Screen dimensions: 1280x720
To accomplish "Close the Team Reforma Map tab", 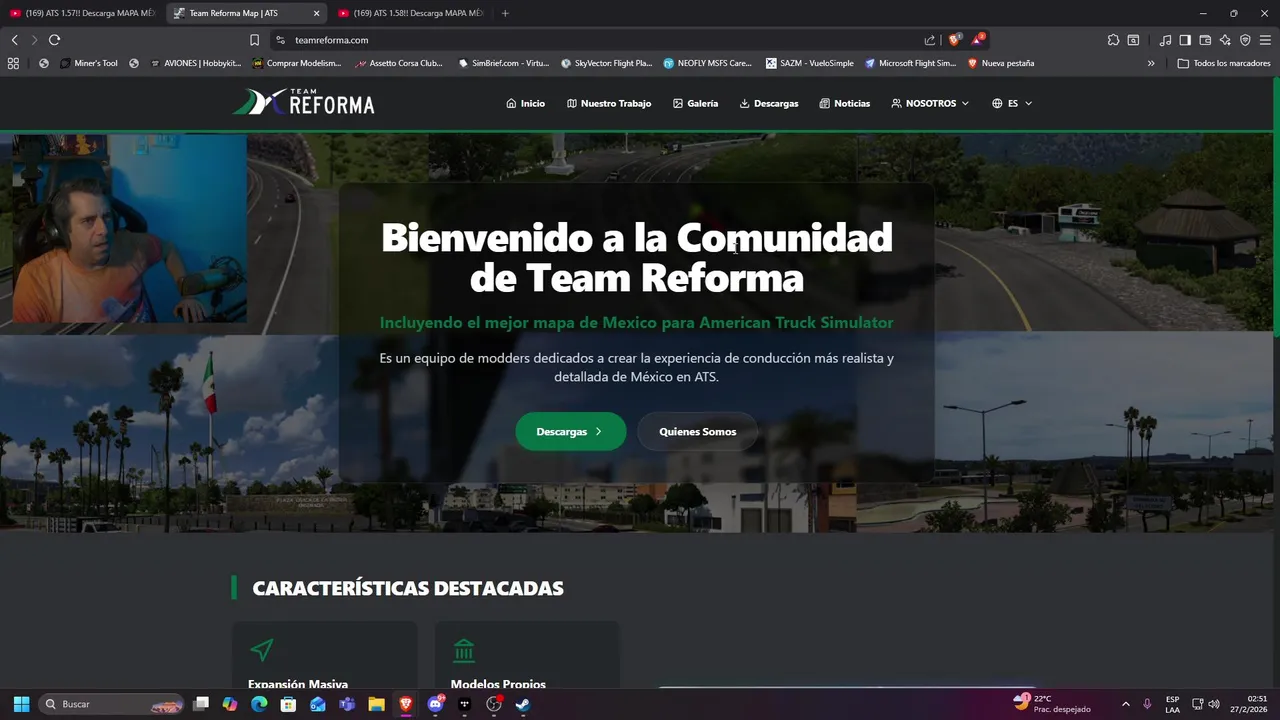I will (x=317, y=13).
